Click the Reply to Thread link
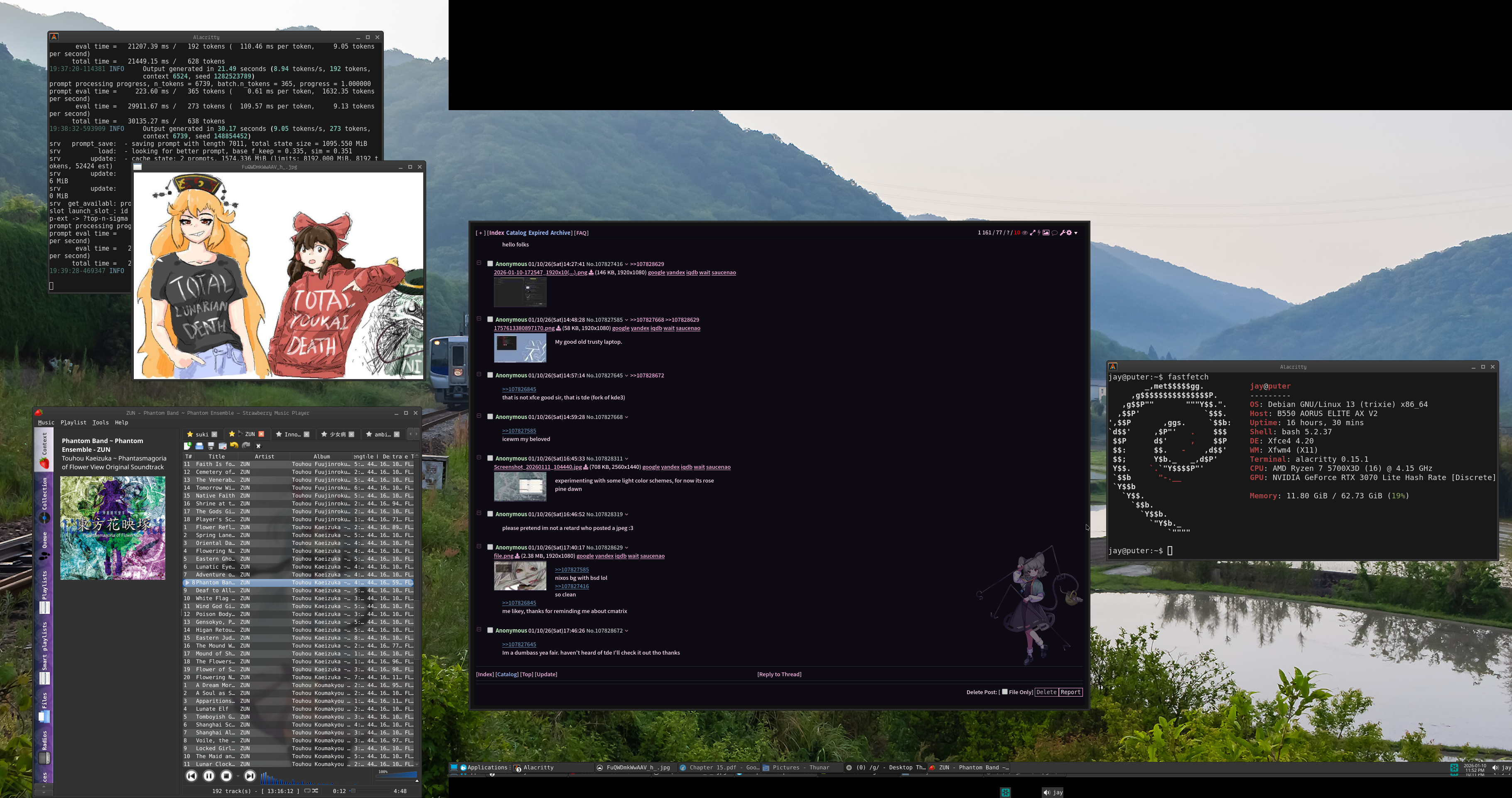Viewport: 1512px width, 798px height. pyautogui.click(x=779, y=674)
